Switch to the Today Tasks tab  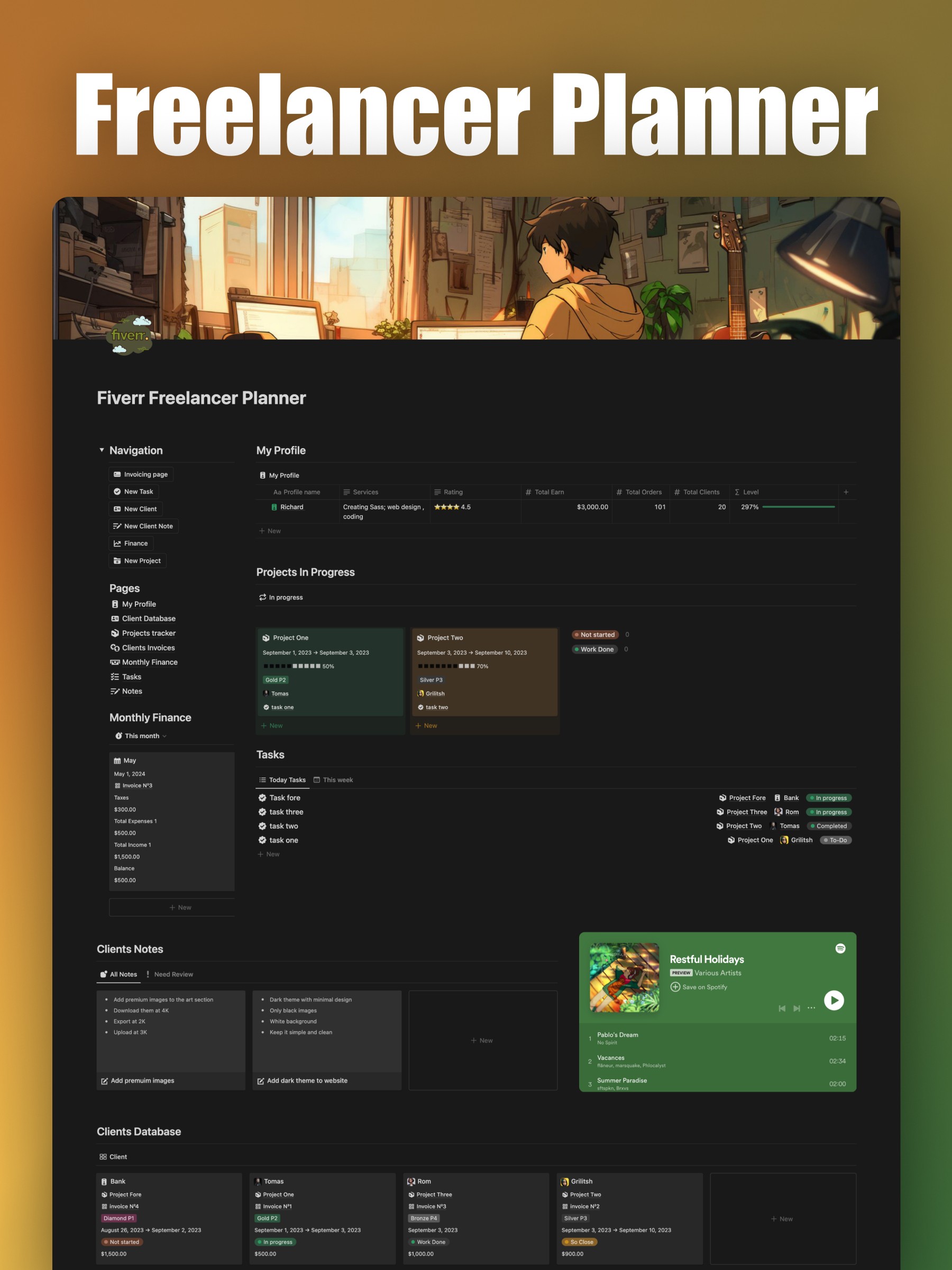pos(282,779)
